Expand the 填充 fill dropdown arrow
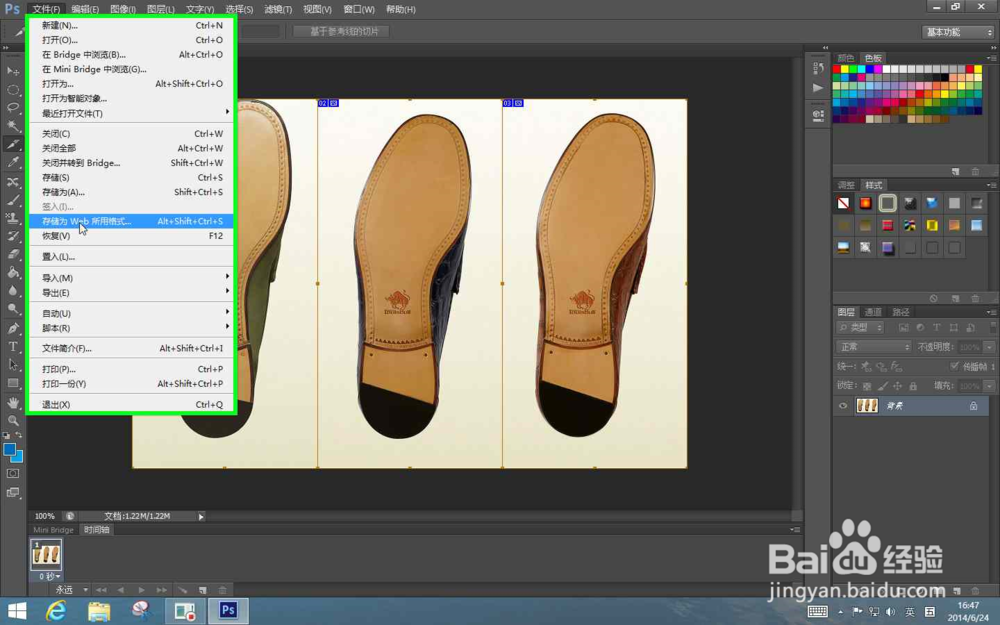The image size is (1000, 625). tap(989, 386)
